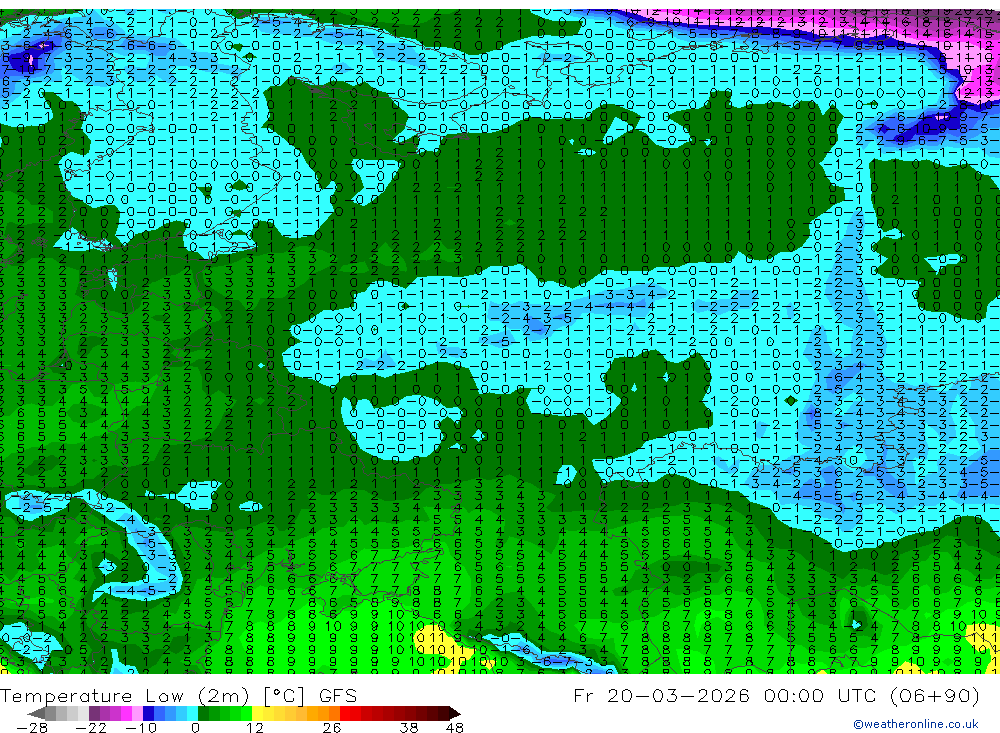The image size is (1000, 733).
Task: Click the gray left arrow end of legend
Action: (36, 713)
